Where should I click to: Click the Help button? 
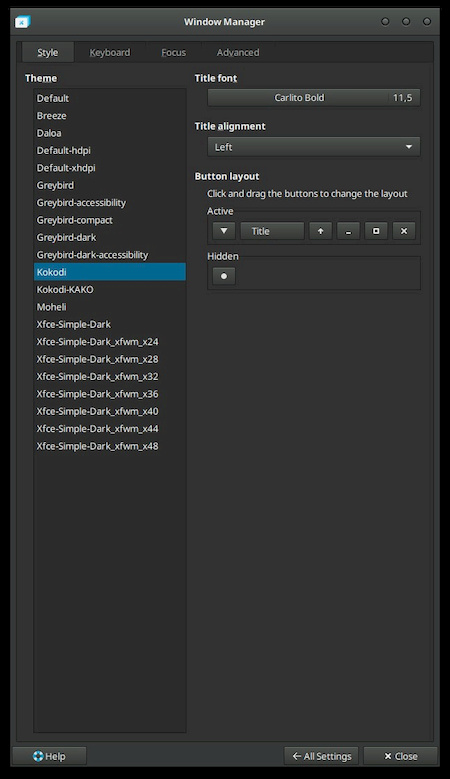[x=49, y=756]
